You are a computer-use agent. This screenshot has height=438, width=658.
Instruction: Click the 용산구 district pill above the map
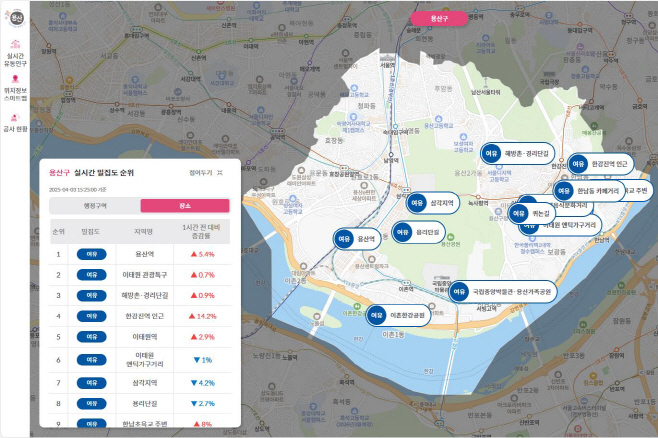(439, 18)
